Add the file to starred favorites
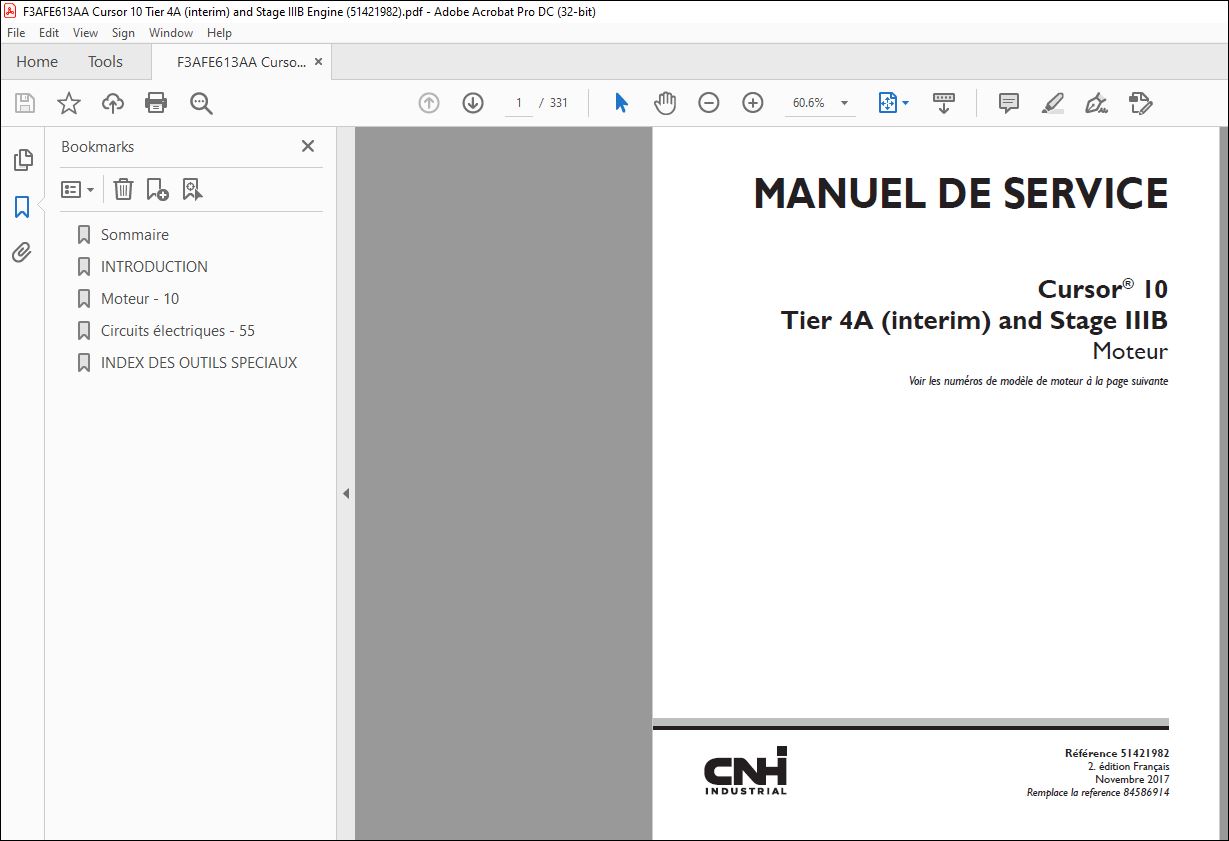Screen dimensions: 1229x841 click(68, 103)
